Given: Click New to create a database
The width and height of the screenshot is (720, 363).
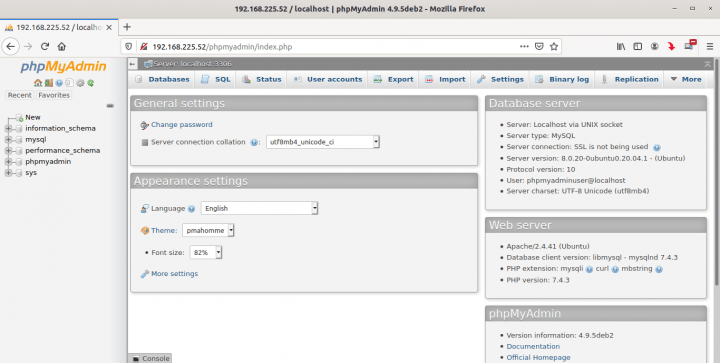Looking at the screenshot, I should click(x=33, y=117).
